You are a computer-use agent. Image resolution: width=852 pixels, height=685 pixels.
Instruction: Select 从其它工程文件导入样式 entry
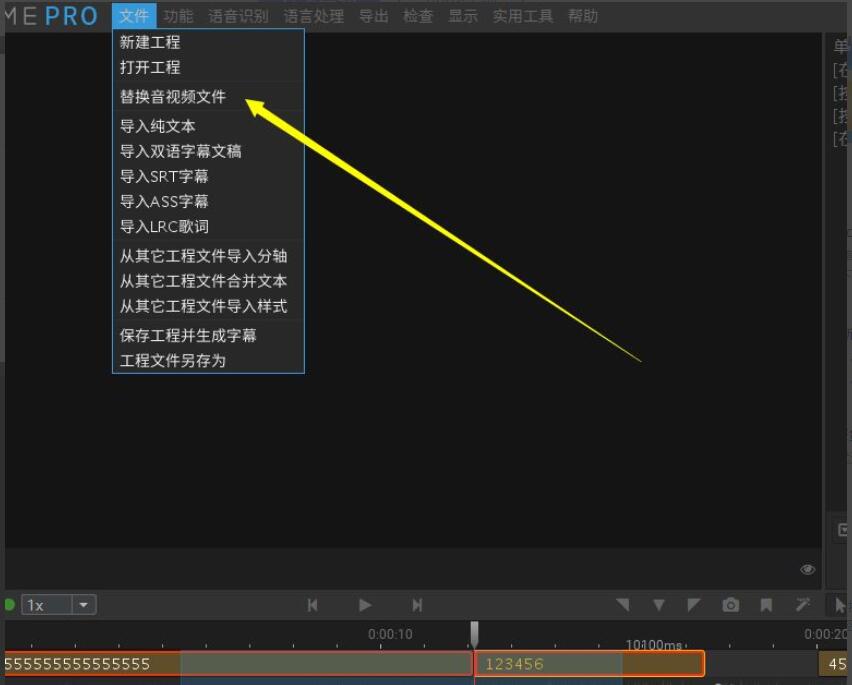coord(208,306)
